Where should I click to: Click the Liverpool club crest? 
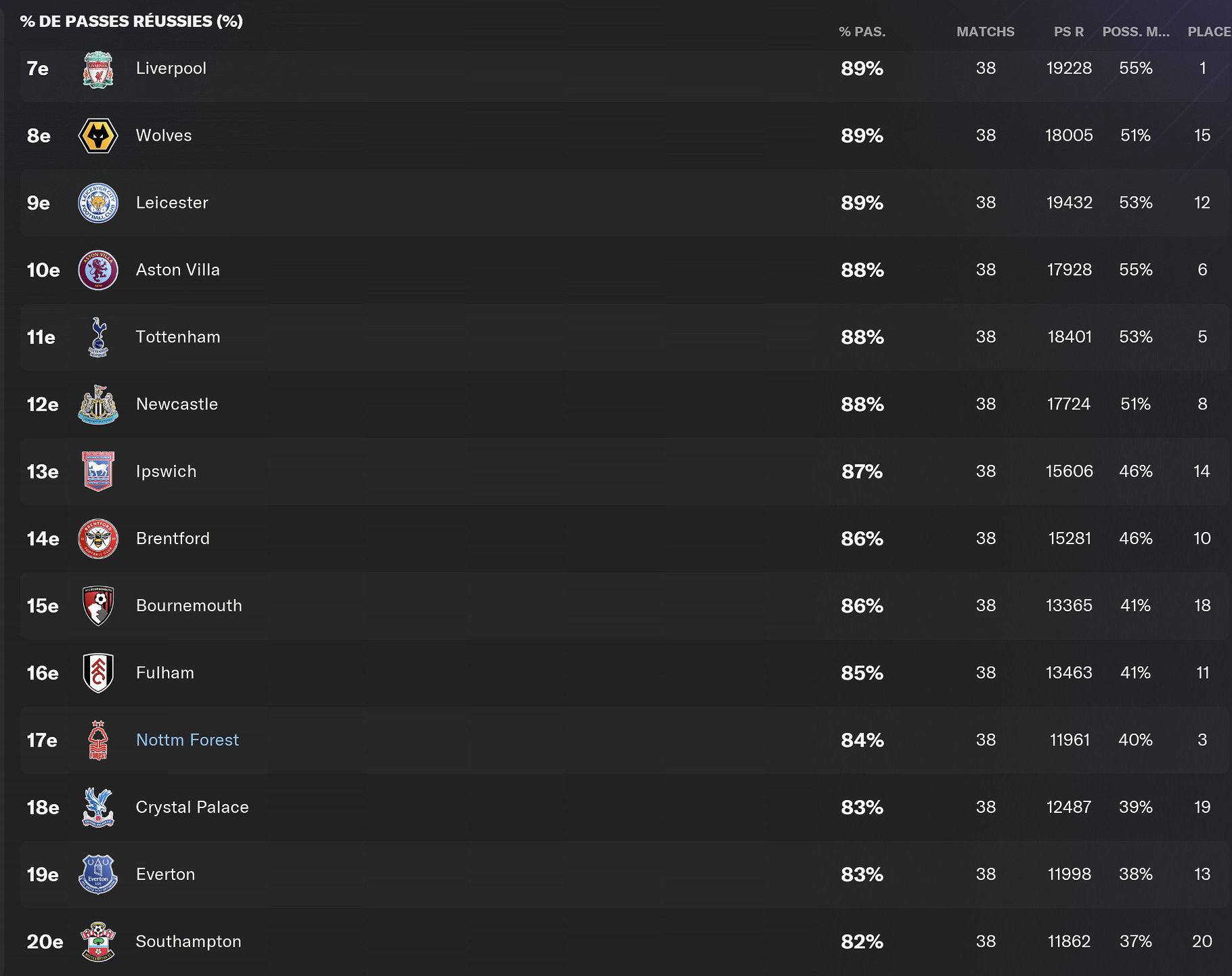tap(98, 69)
